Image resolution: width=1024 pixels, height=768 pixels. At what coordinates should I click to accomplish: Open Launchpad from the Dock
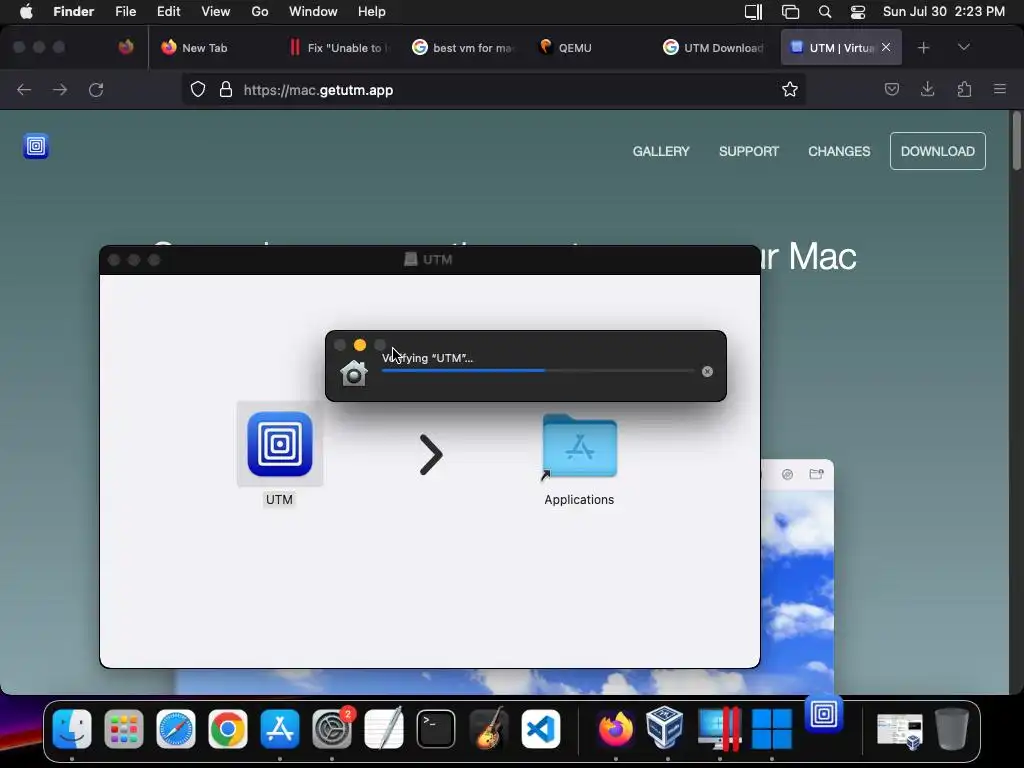(123, 729)
